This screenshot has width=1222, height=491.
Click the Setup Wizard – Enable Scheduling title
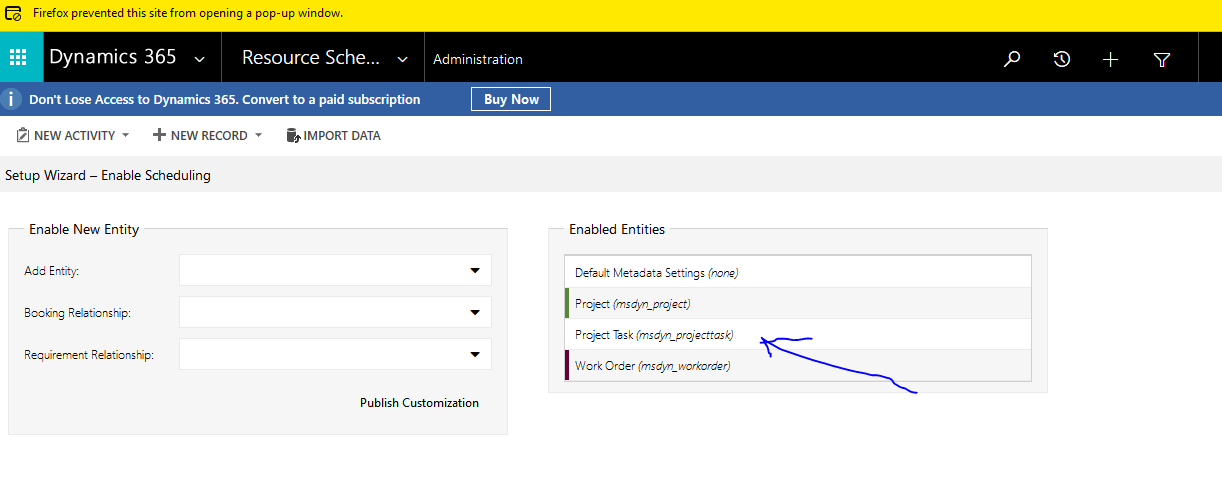[x=108, y=175]
